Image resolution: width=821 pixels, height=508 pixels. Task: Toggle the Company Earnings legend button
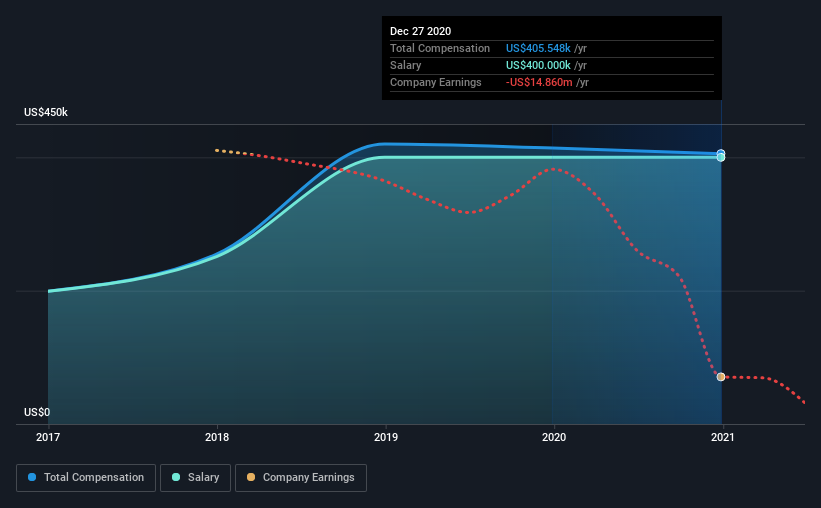coord(301,478)
